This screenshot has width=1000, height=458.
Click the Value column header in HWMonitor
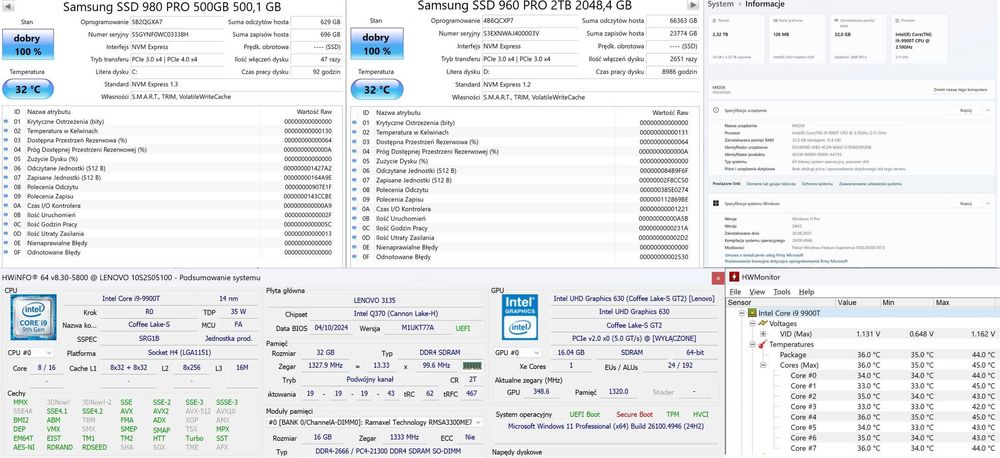858,302
